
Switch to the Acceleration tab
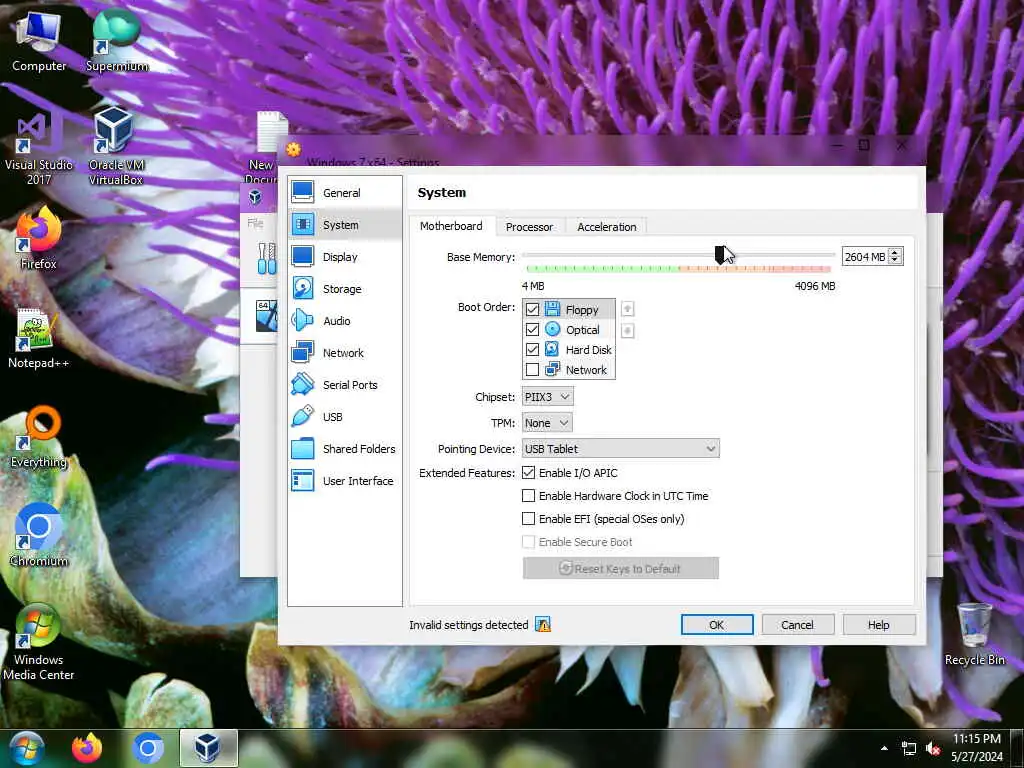point(607,227)
